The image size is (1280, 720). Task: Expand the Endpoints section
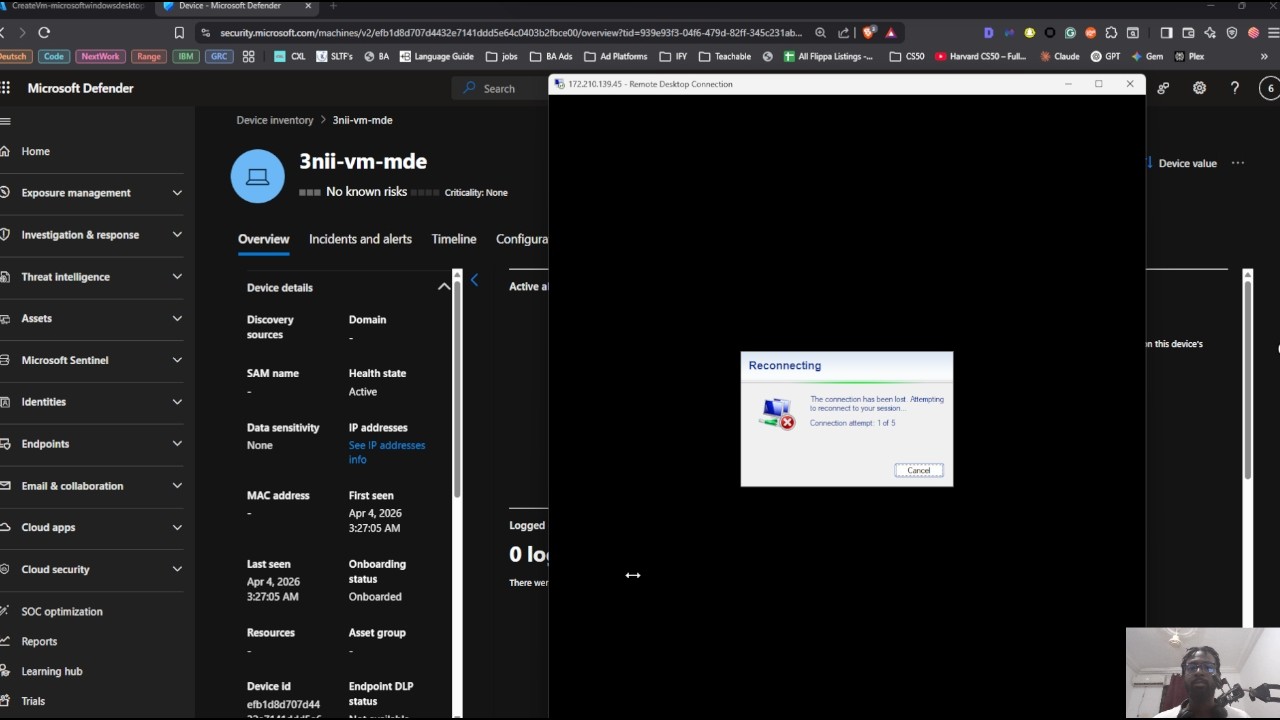(177, 444)
